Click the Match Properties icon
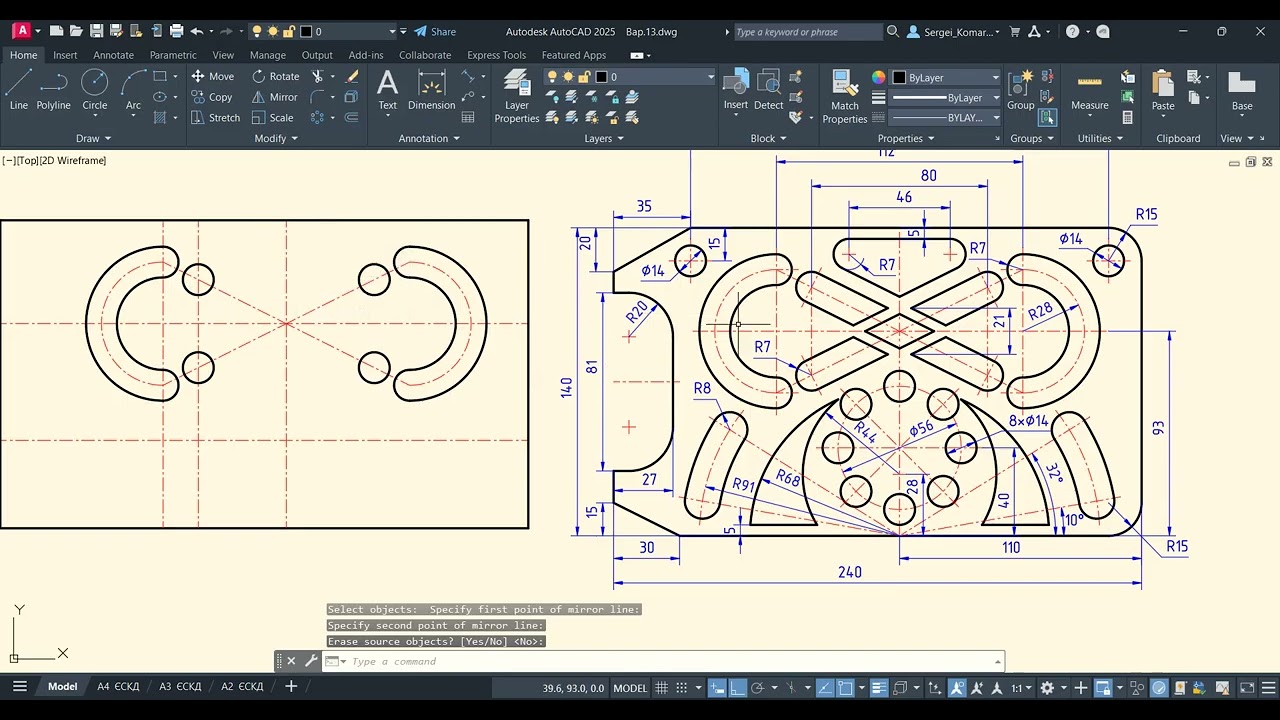Screen dimensions: 1280x720 click(845, 96)
